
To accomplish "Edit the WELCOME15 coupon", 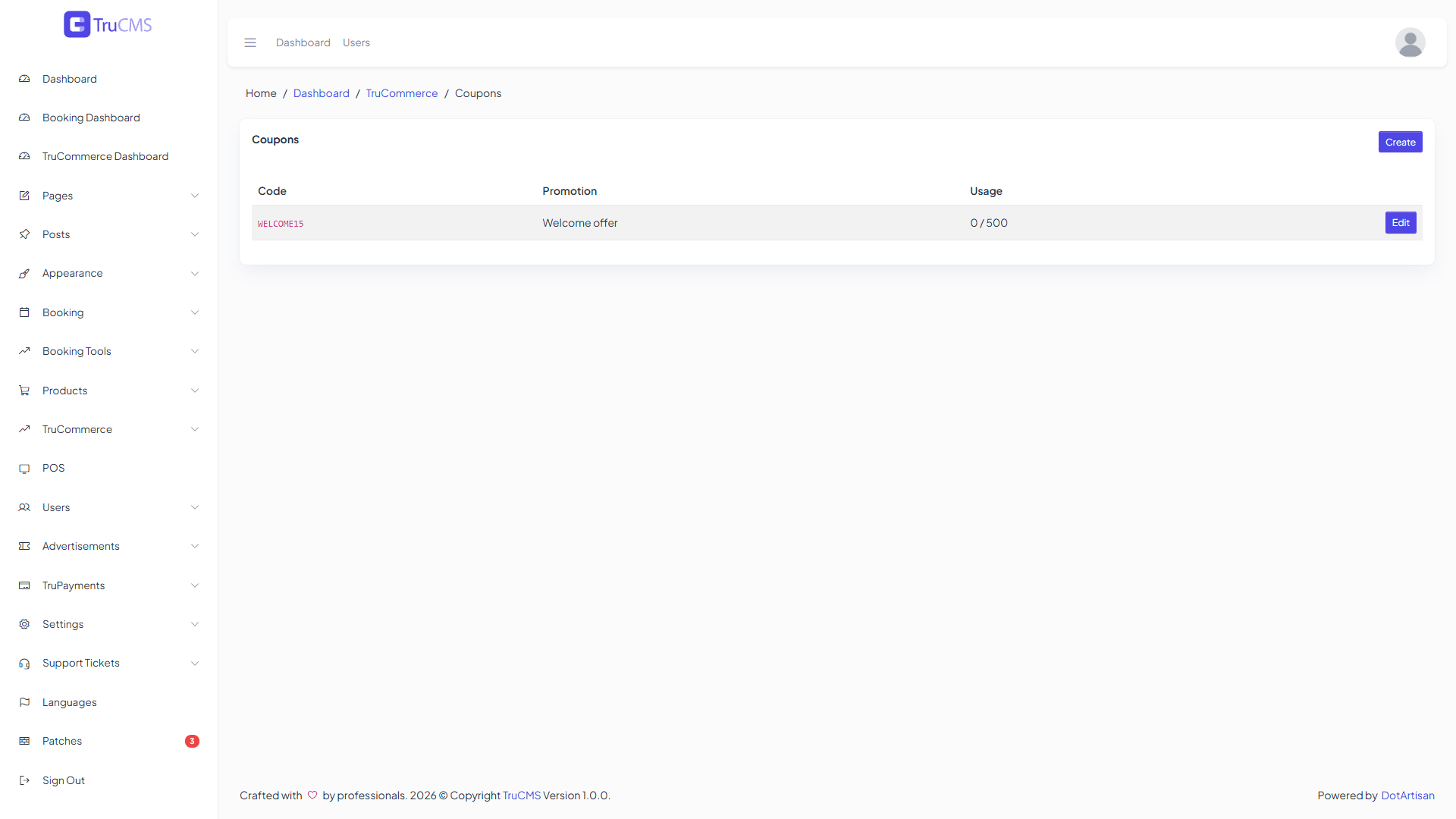I will coord(1401,222).
